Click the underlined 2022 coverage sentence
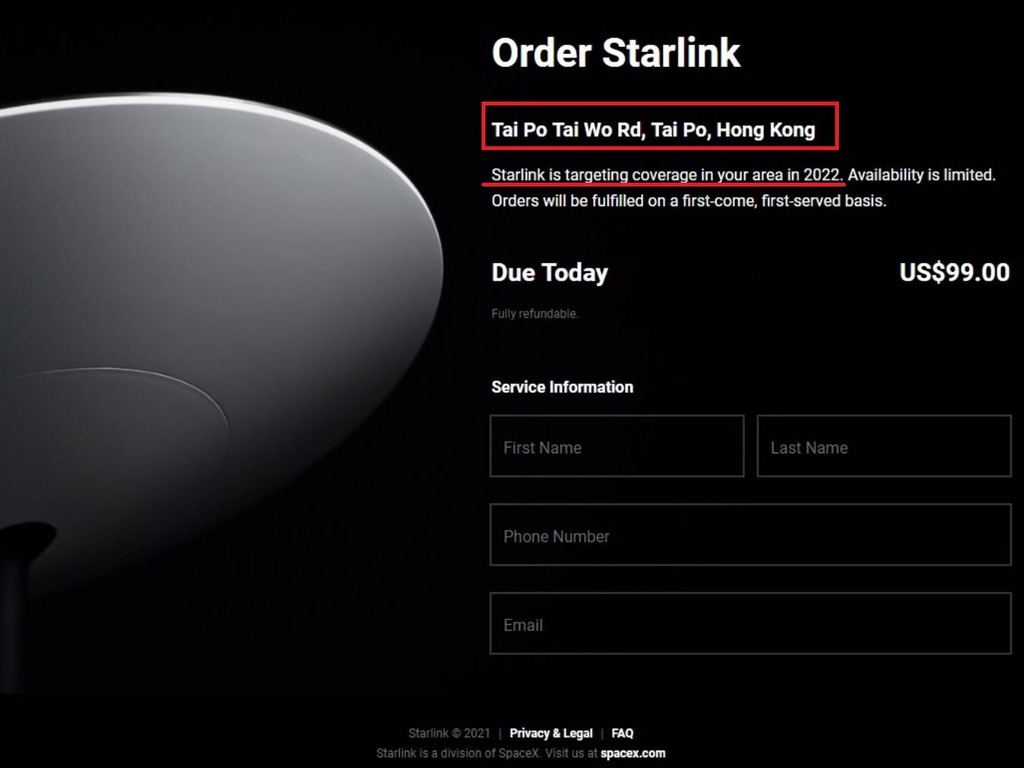Image resolution: width=1024 pixels, height=768 pixels. 667,175
